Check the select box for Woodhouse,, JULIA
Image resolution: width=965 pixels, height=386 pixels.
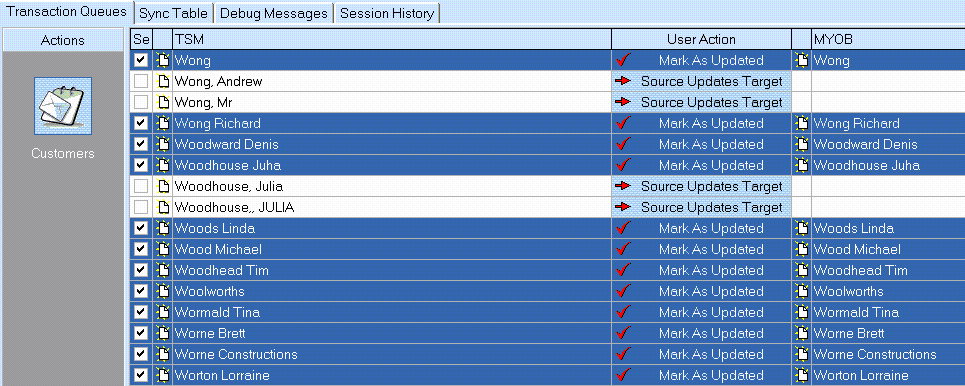click(x=142, y=207)
